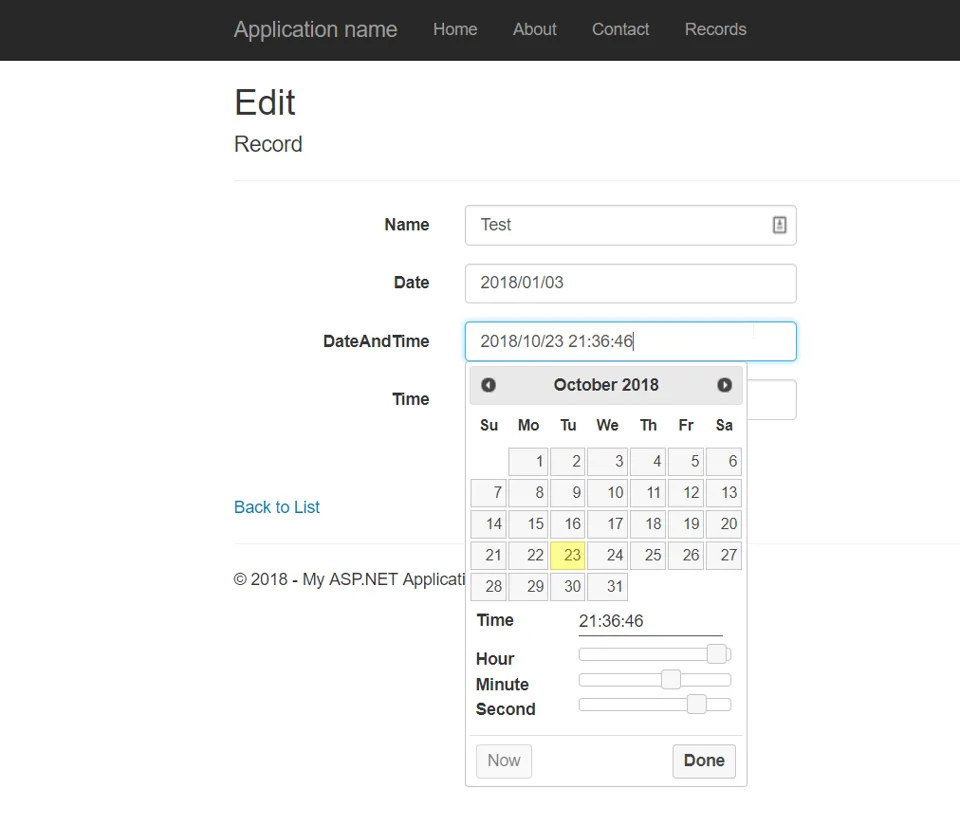960x825 pixels.
Task: Select October 13 in calendar
Action: pos(724,493)
